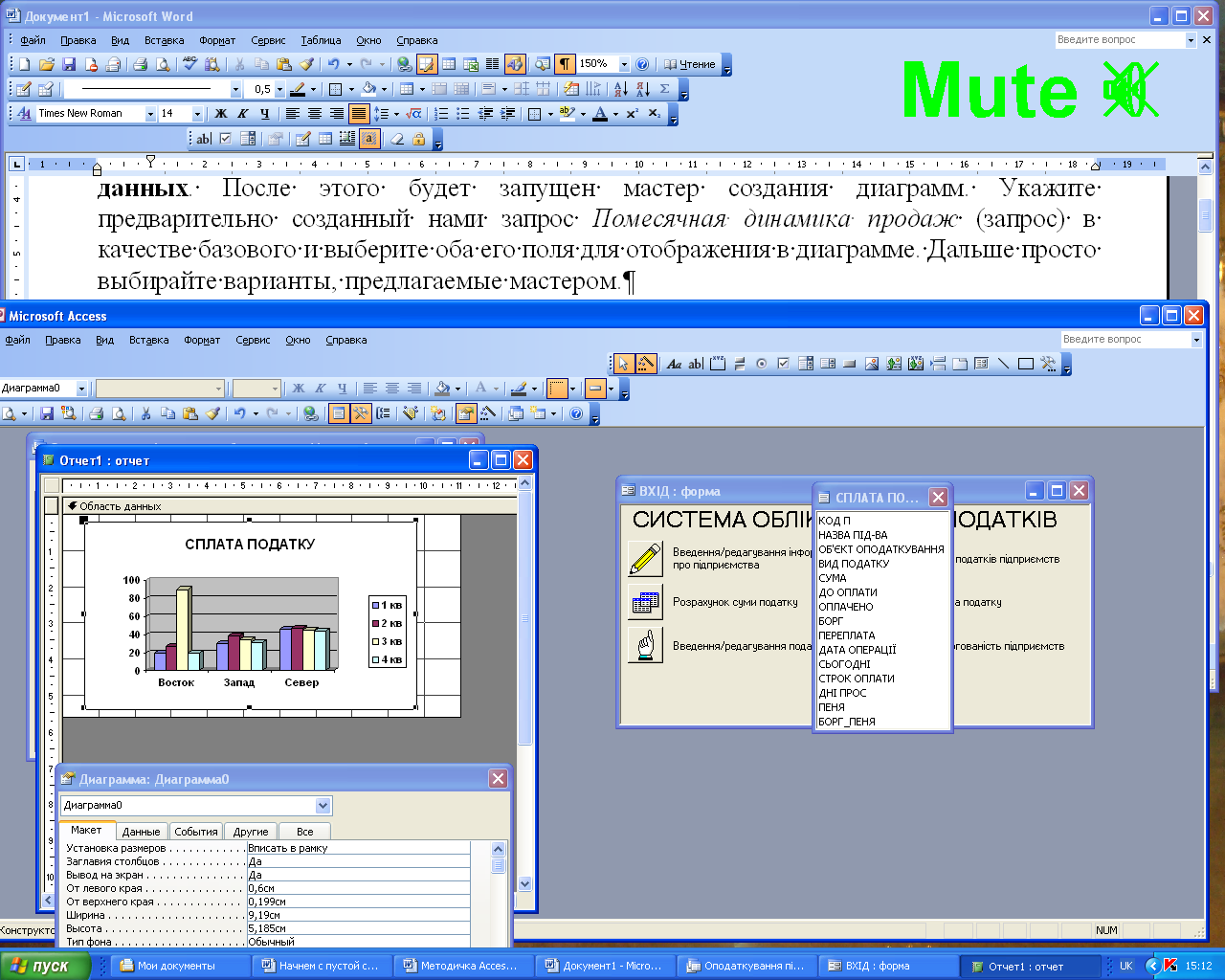
Task: Select Command Button tool in Access toolbox
Action: coord(849,364)
